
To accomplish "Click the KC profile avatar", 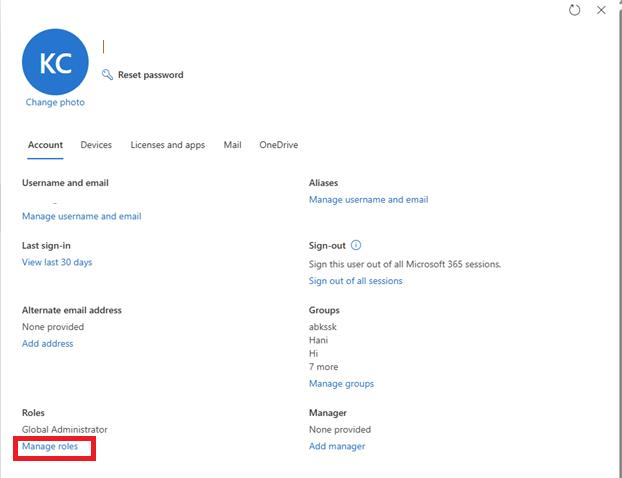I will pyautogui.click(x=55, y=62).
